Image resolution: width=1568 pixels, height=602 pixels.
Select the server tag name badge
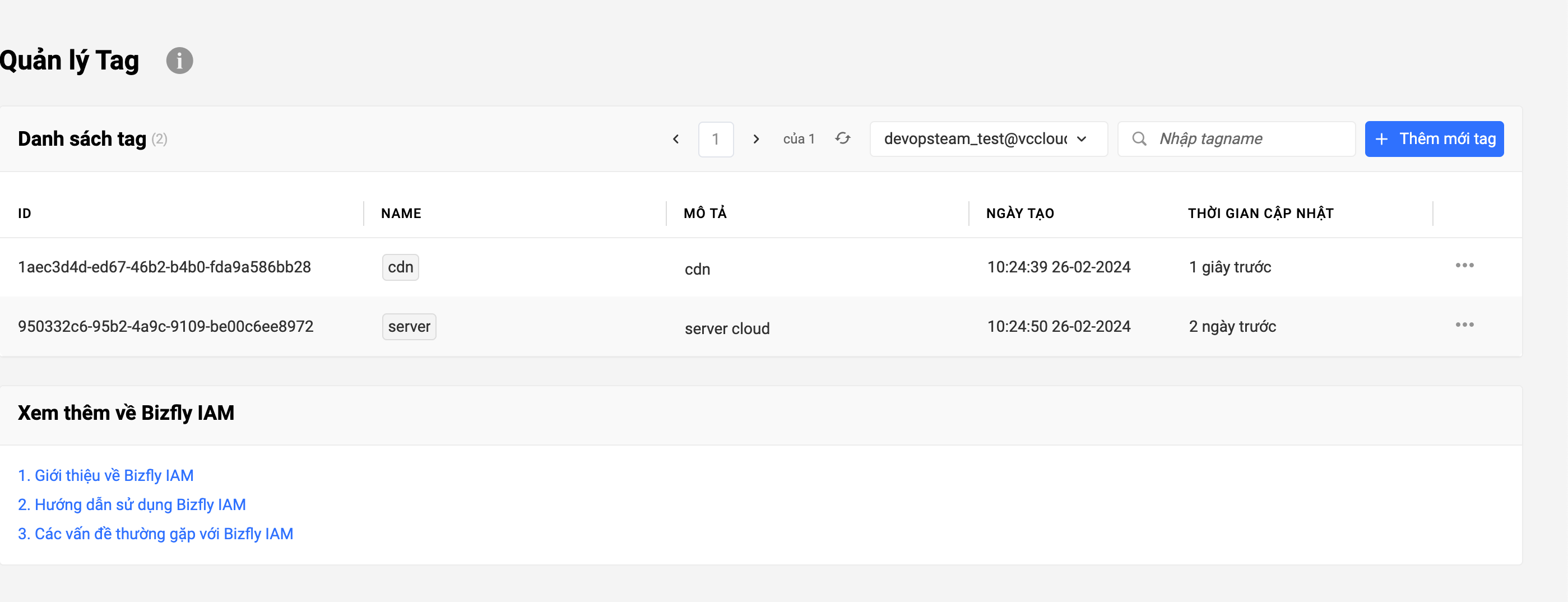click(x=409, y=327)
